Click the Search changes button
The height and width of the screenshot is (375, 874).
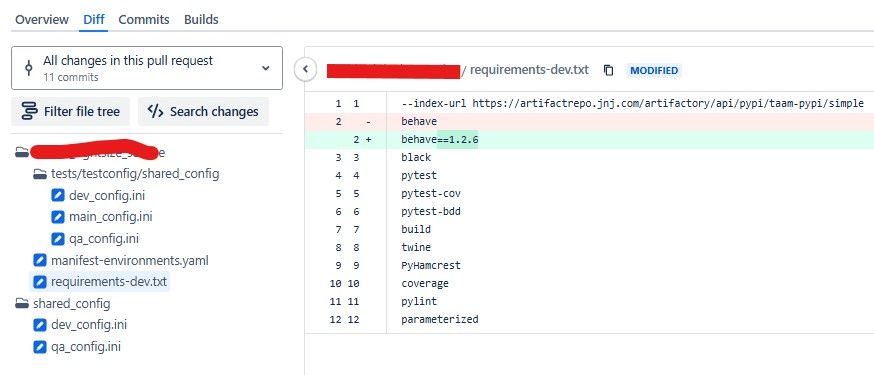pos(203,111)
